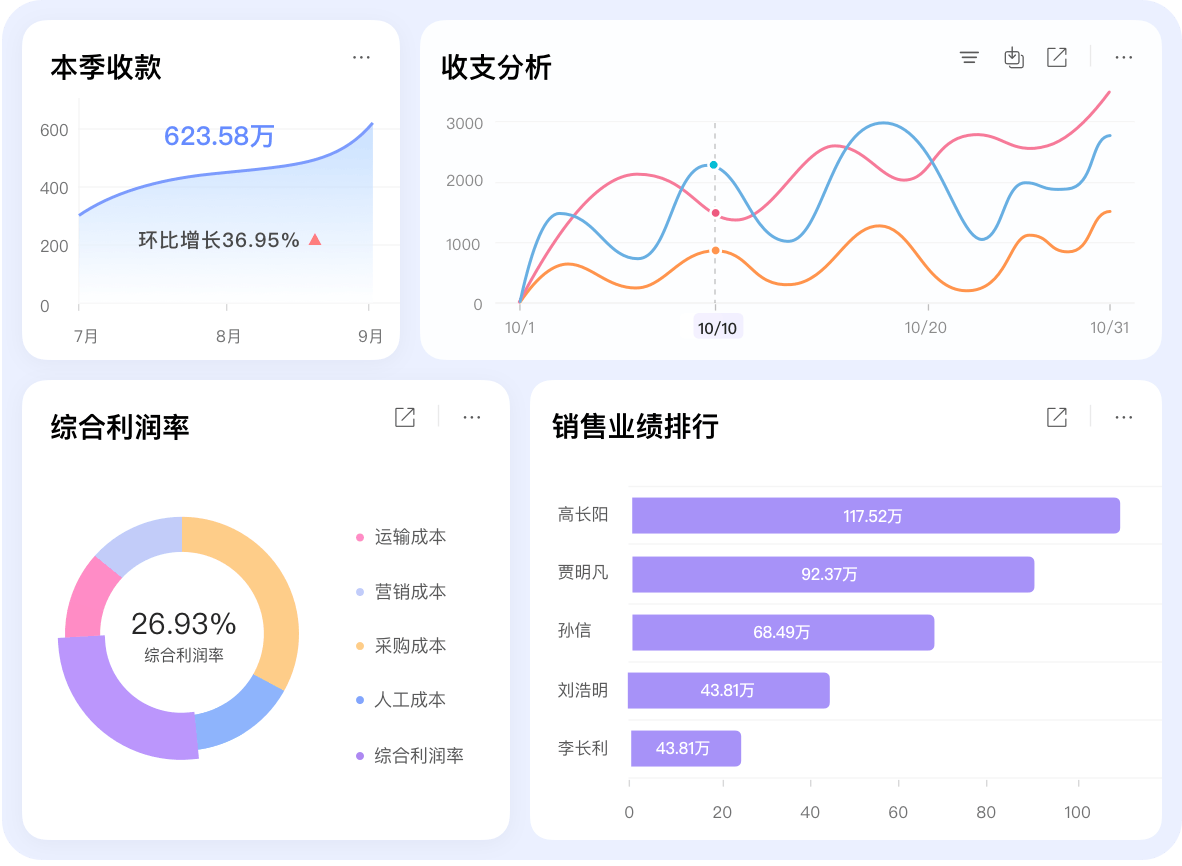Screen dimensions: 1182x866
Task: Open more options menu on 销售业绩排行 card
Action: point(1123,417)
